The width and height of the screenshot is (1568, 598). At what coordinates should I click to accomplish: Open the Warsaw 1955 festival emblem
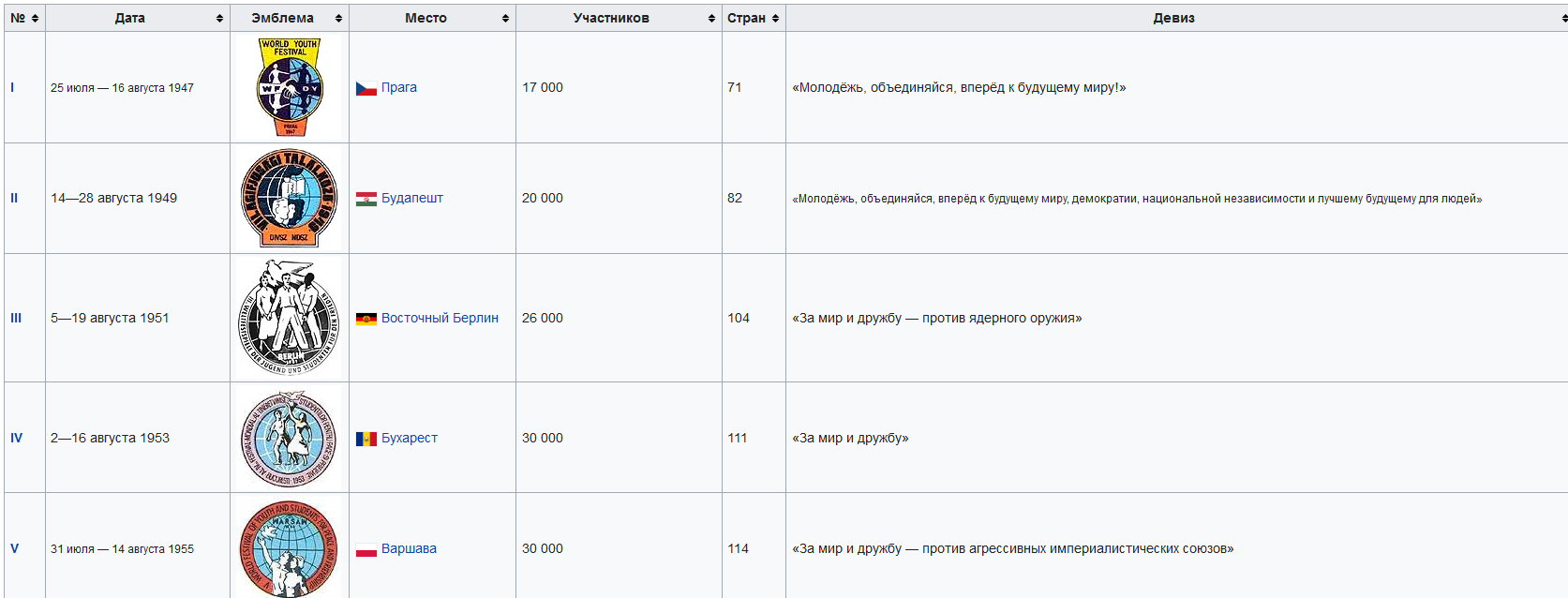click(290, 548)
